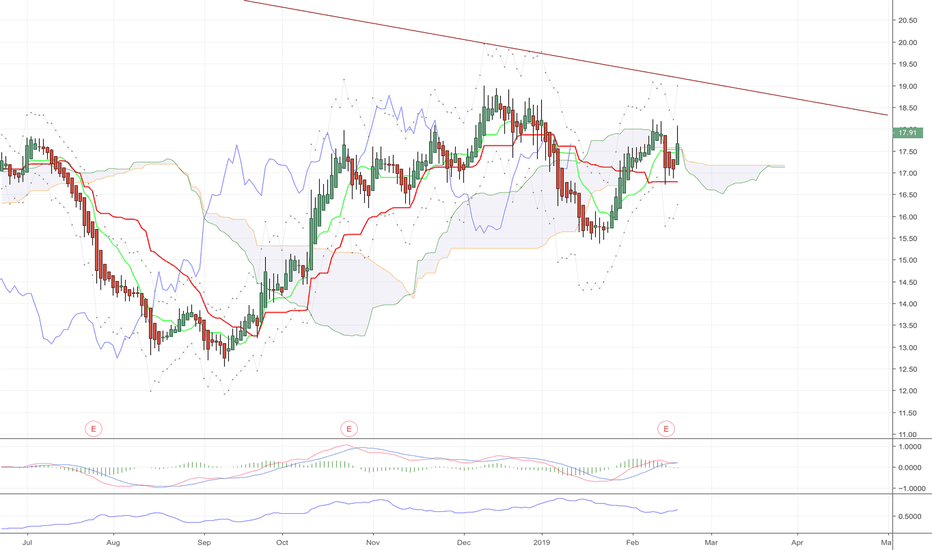This screenshot has width=932, height=550.
Task: Click the Oct label on time axis
Action: click(x=282, y=542)
